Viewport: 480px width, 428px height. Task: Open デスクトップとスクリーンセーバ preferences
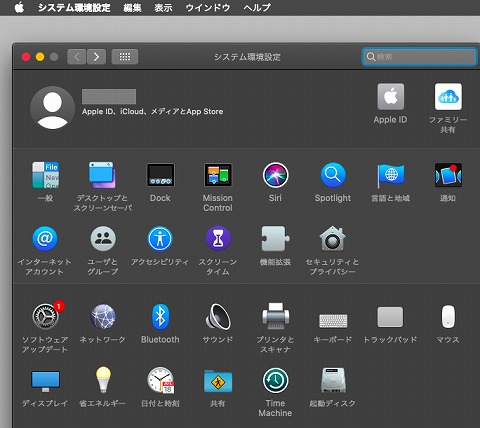pyautogui.click(x=102, y=175)
